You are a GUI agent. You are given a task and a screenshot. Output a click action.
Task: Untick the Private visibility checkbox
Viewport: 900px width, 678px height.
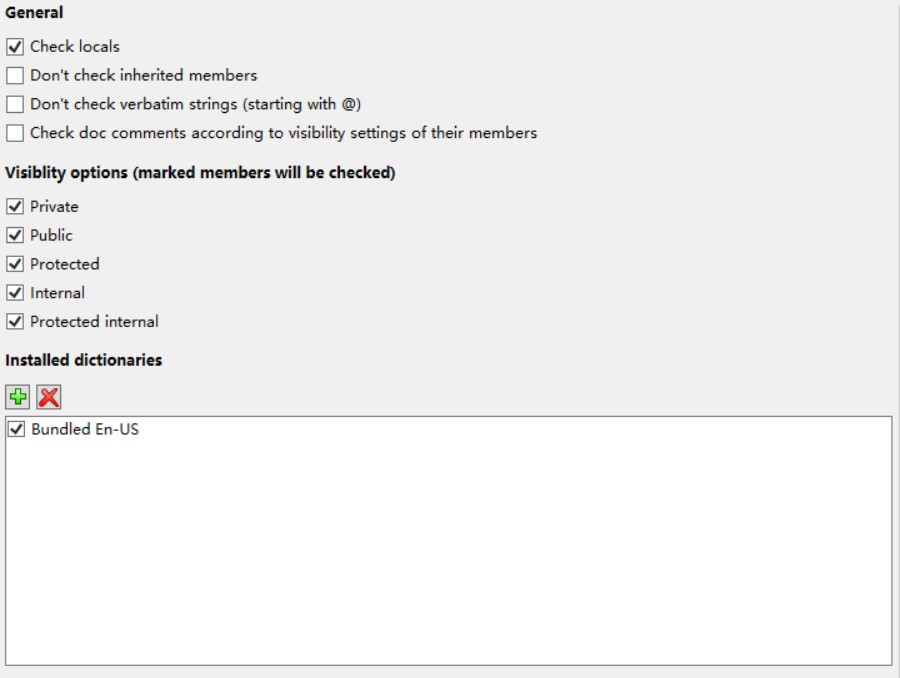point(15,207)
